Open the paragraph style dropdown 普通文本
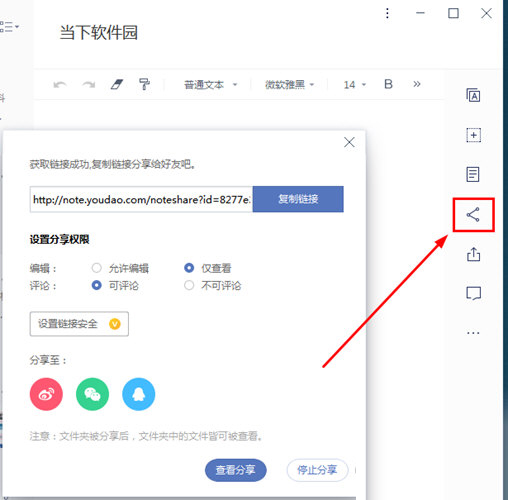The height and width of the screenshot is (500, 508). pos(210,85)
